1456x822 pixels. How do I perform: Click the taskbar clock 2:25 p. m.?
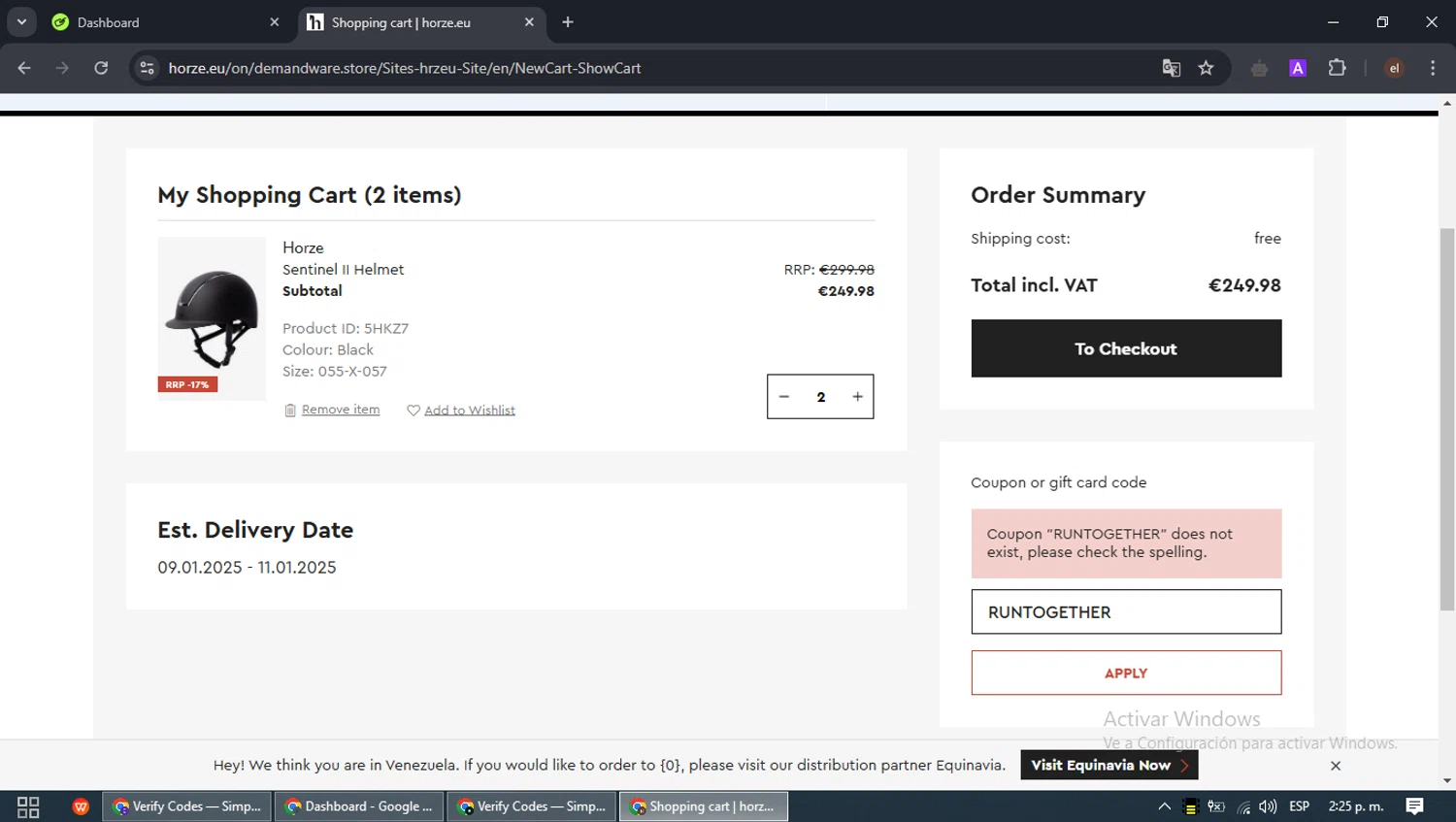[1356, 806]
